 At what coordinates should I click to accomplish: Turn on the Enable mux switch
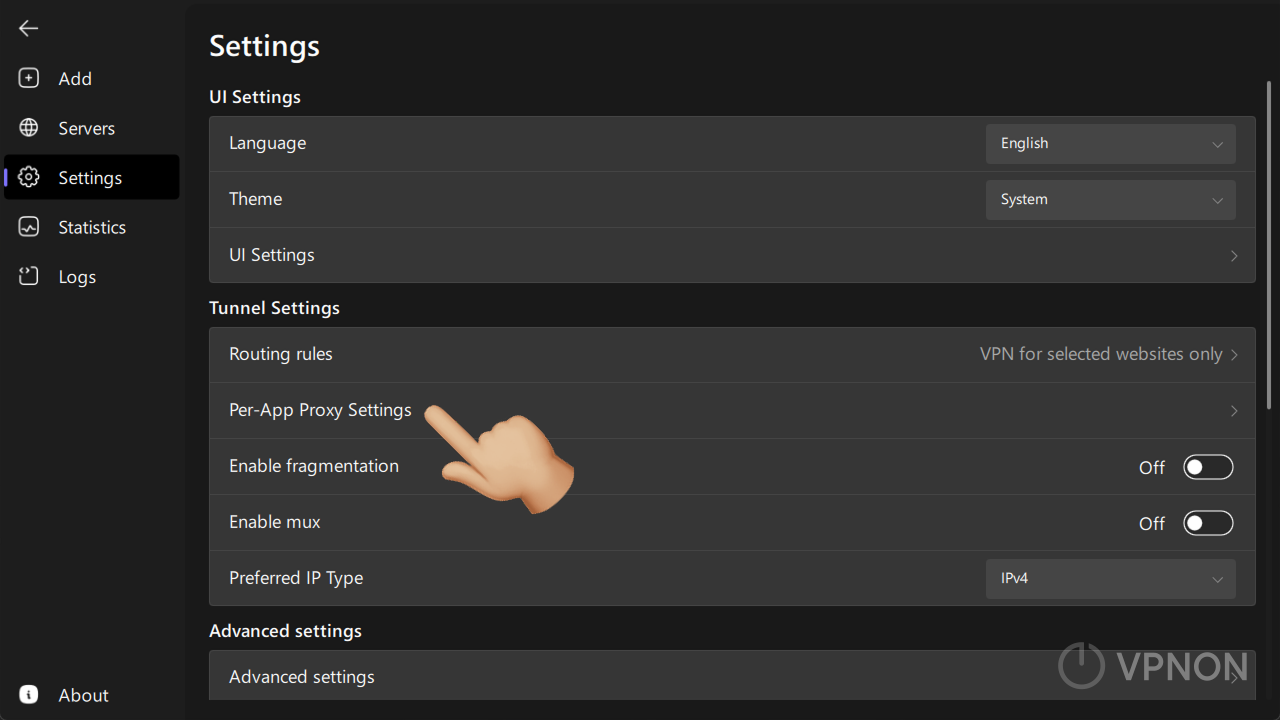[x=1208, y=522]
